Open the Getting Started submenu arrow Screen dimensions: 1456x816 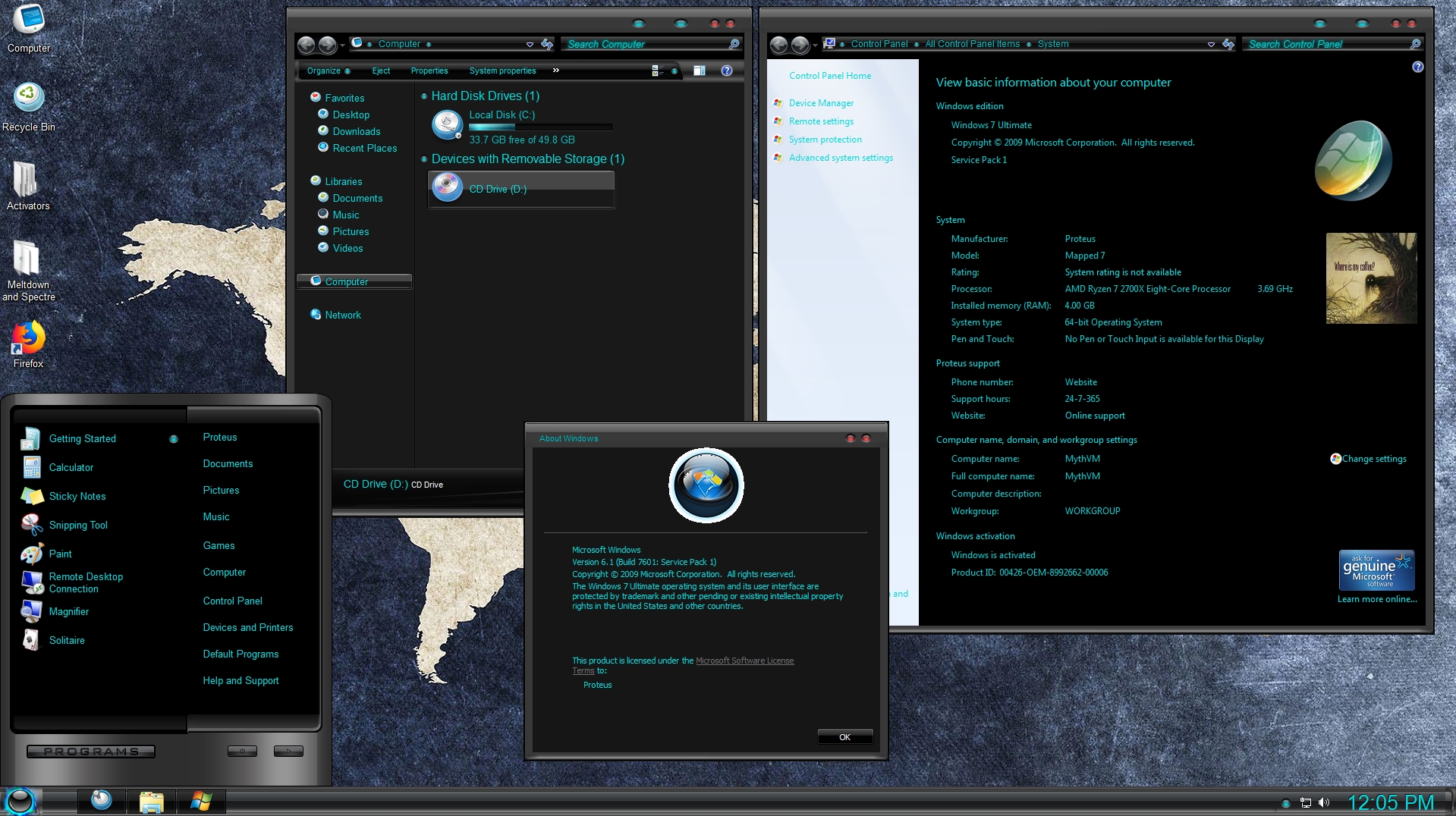[x=174, y=439]
